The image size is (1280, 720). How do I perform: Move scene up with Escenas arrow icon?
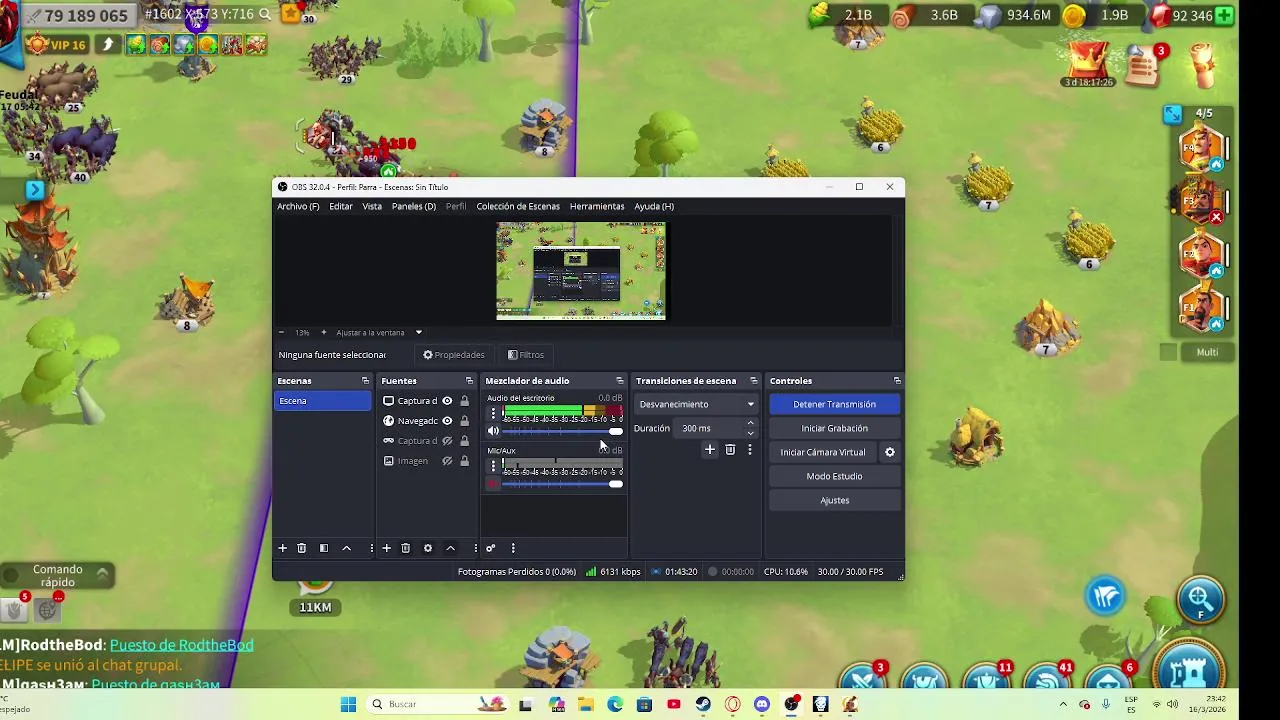click(346, 548)
